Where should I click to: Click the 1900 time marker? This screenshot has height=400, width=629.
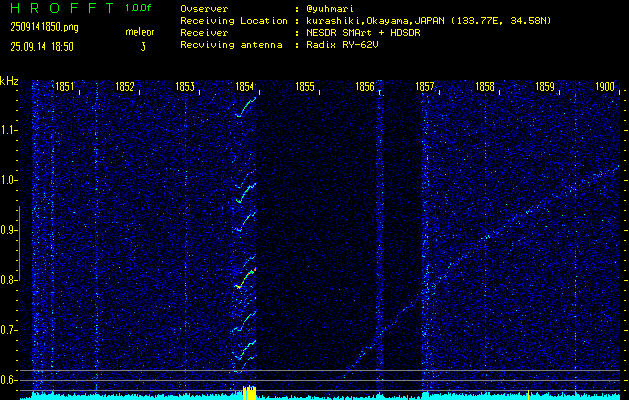(x=605, y=86)
